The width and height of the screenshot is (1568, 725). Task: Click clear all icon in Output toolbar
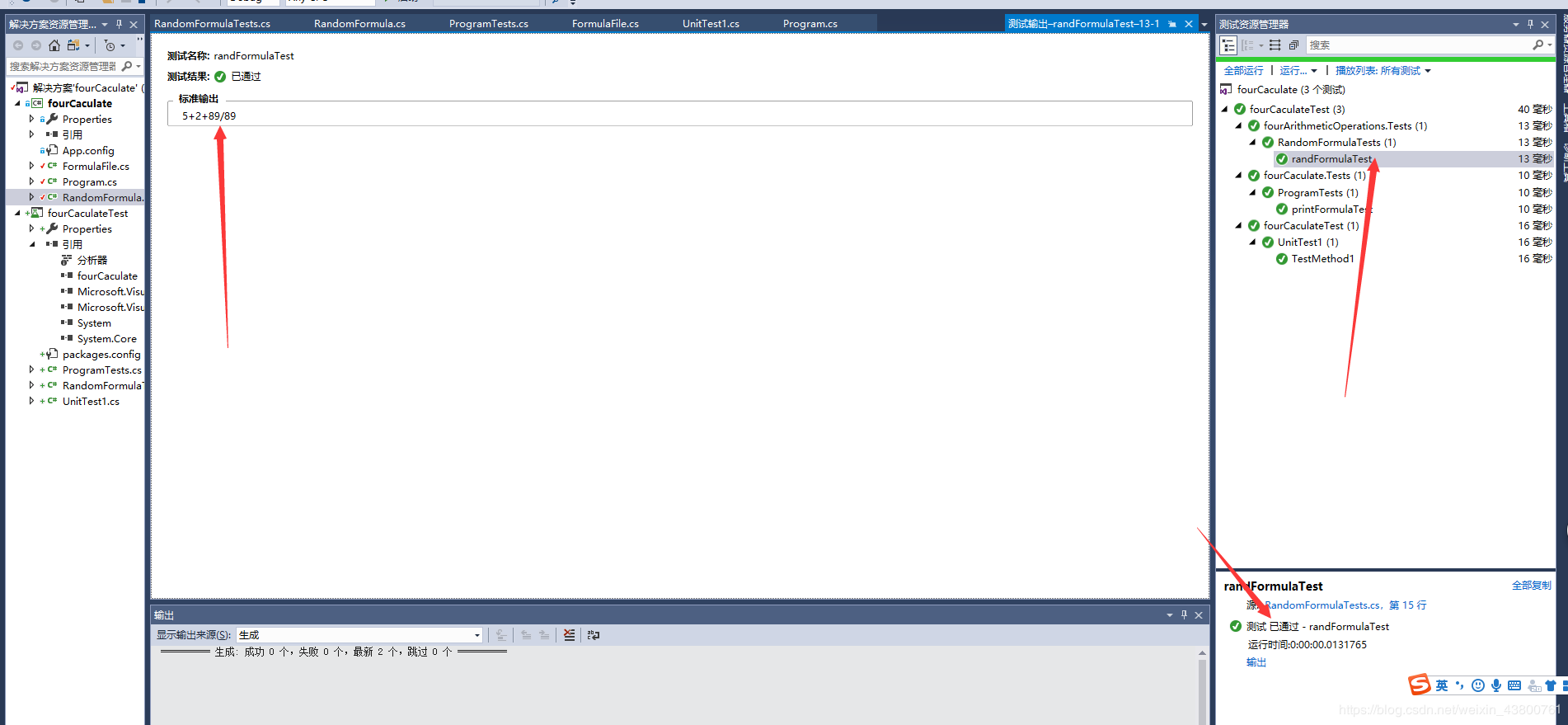(569, 635)
